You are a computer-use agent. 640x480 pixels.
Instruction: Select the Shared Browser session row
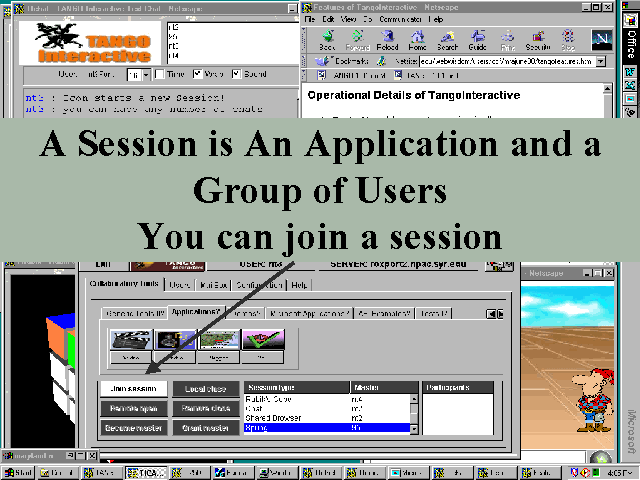pos(327,418)
